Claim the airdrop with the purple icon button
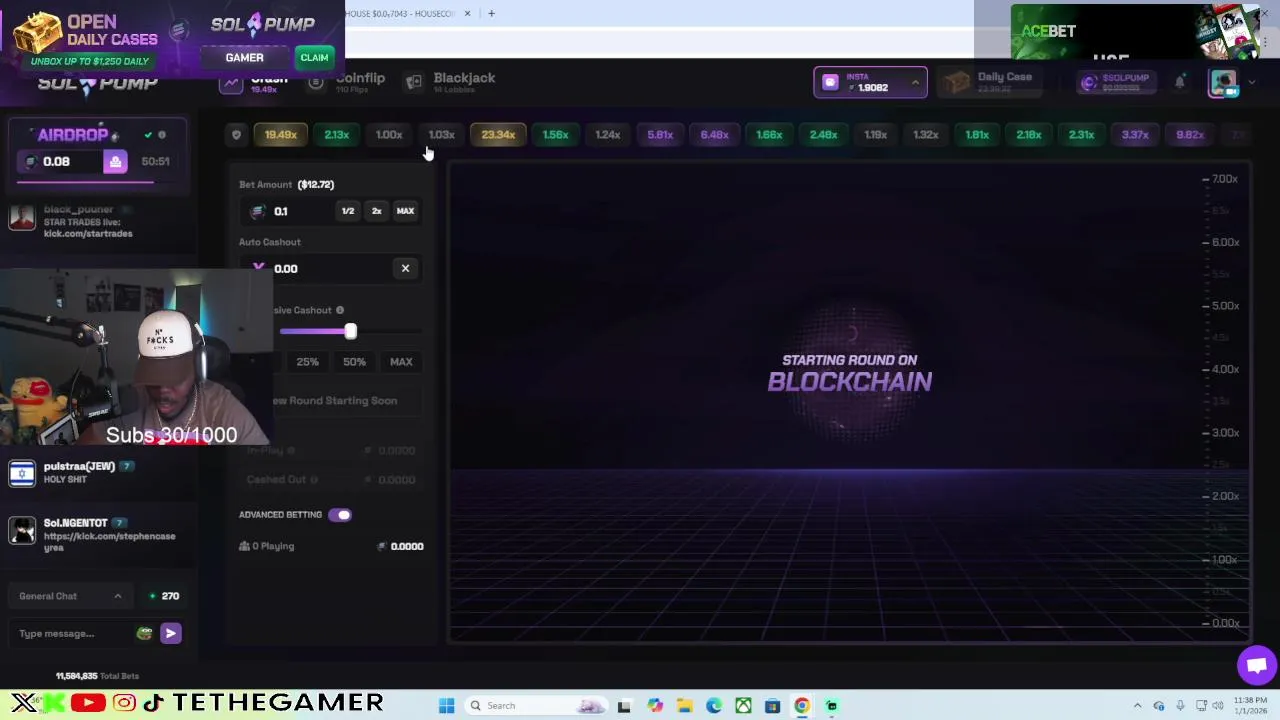This screenshot has height=720, width=1280. click(115, 162)
